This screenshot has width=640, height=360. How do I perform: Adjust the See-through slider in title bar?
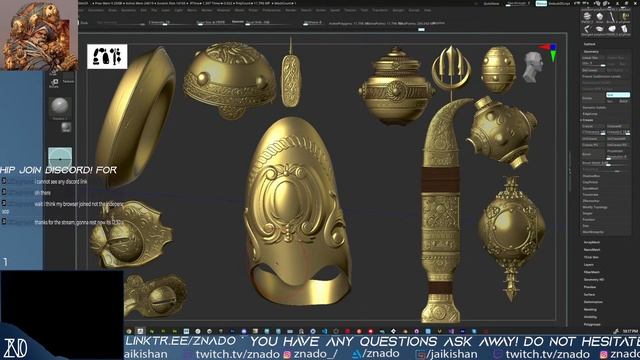(518, 3)
